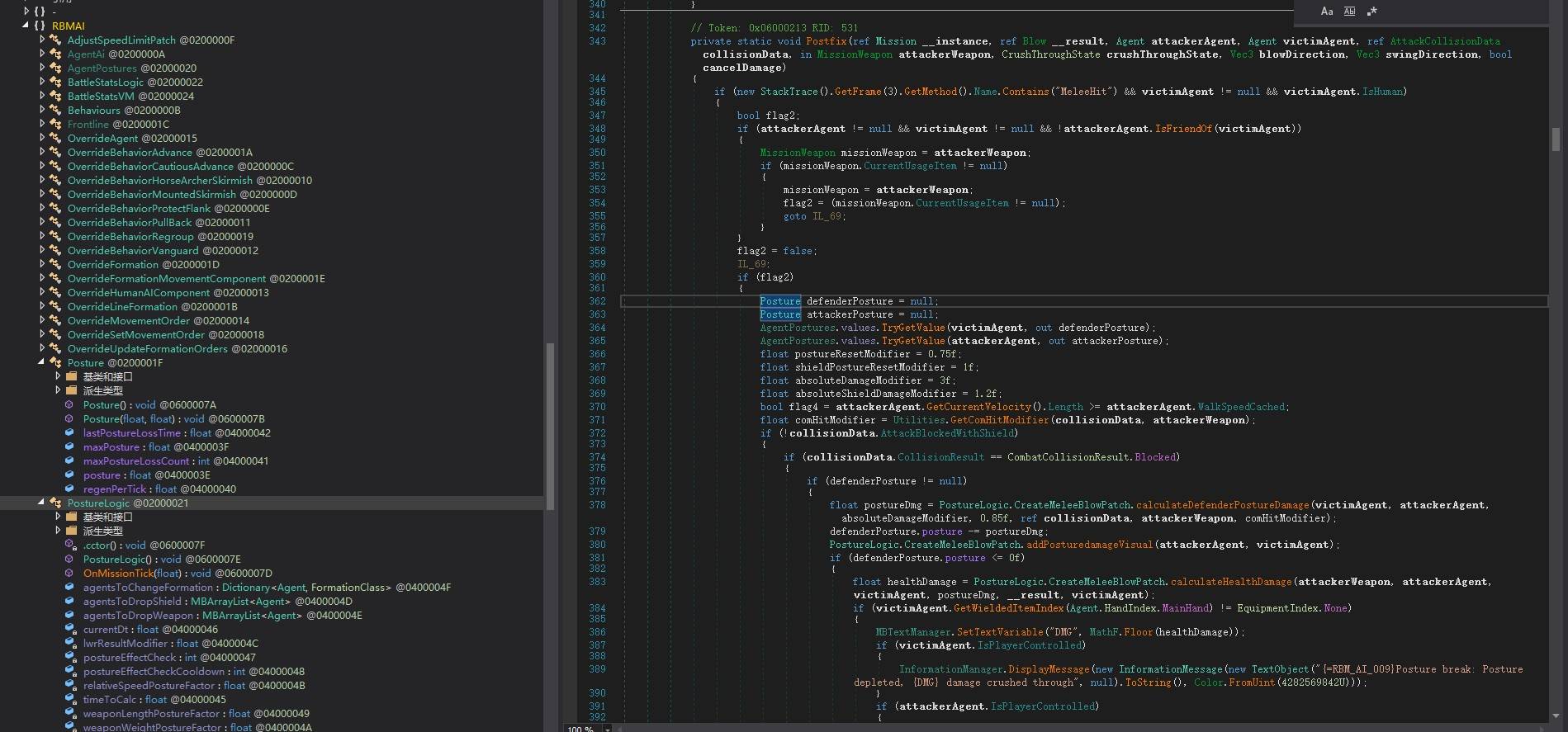
Task: Select OverrideBehaviorCautiousAdvance in the tree
Action: pyautogui.click(x=180, y=166)
